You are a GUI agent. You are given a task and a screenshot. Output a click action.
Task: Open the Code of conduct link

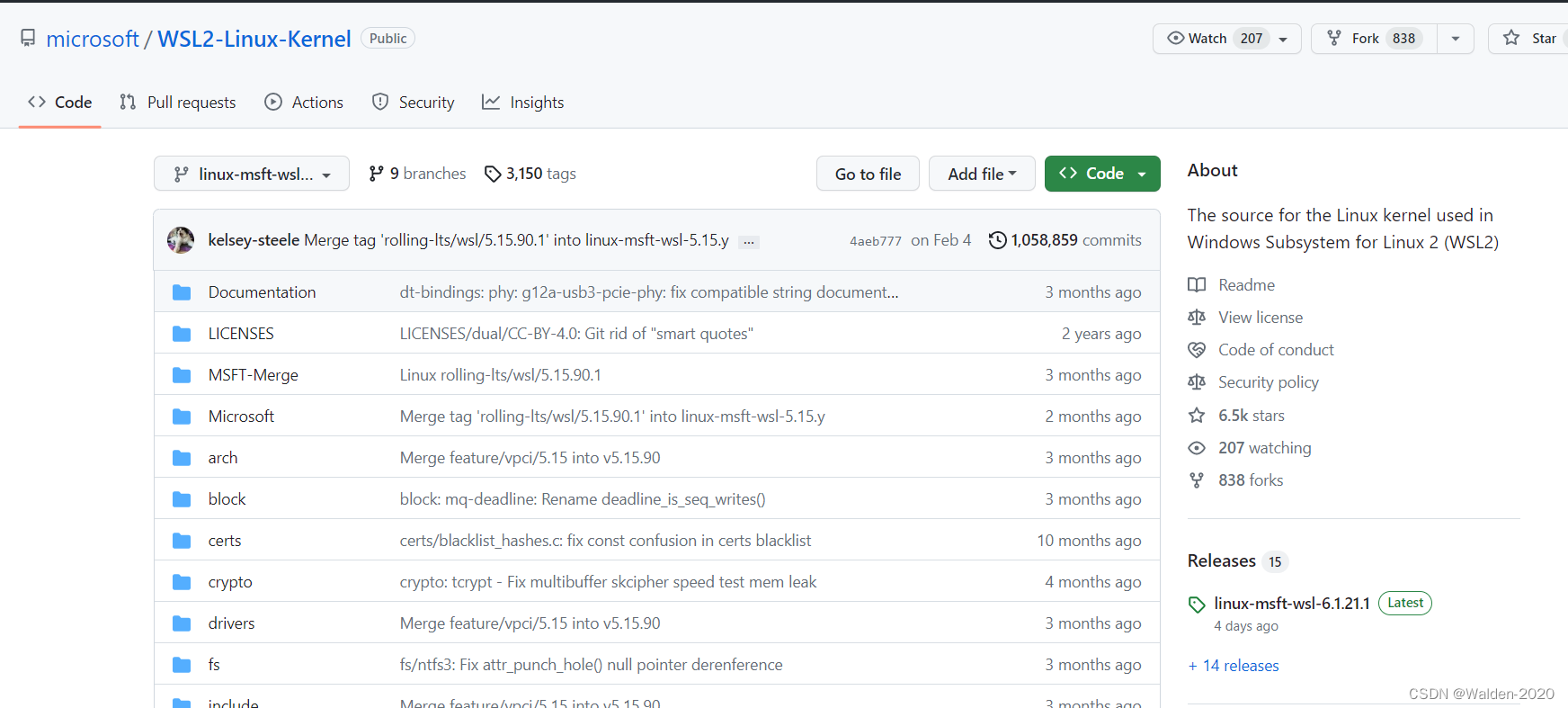point(1276,350)
